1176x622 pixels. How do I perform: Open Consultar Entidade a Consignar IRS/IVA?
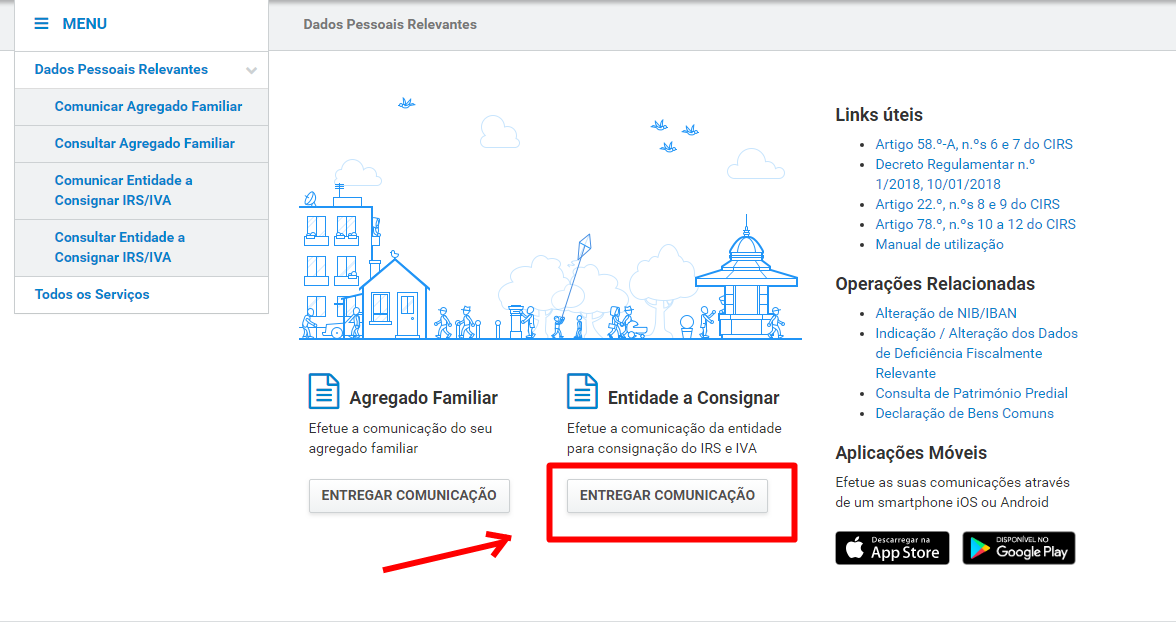(x=119, y=247)
